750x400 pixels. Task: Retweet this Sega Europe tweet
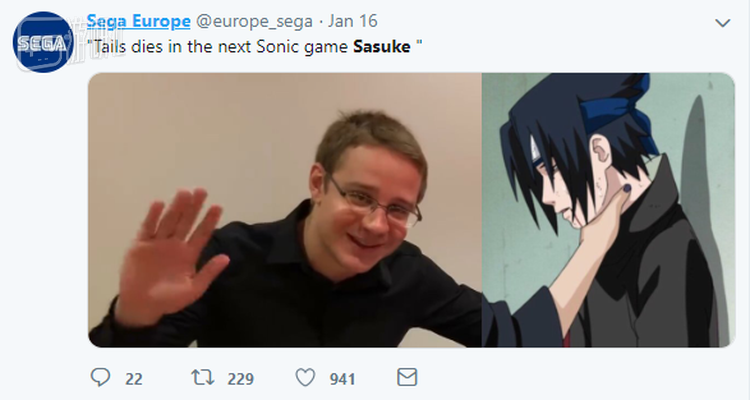click(203, 378)
